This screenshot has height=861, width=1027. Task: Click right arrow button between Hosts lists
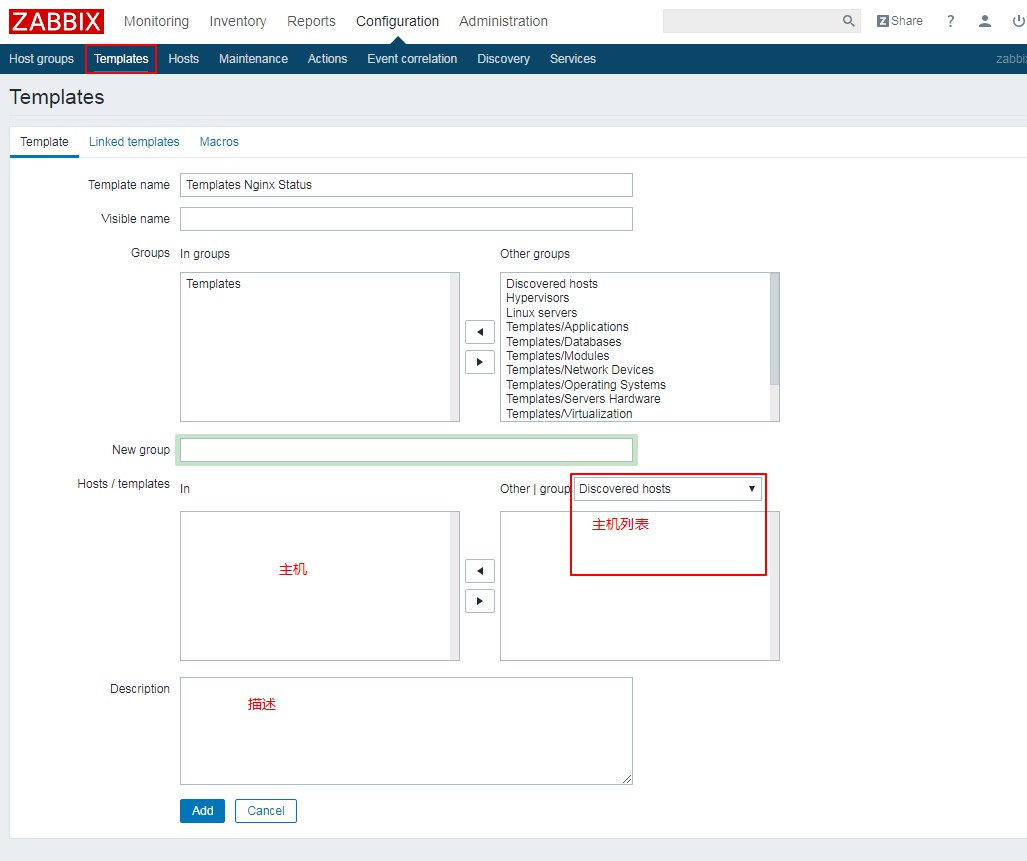pos(480,601)
